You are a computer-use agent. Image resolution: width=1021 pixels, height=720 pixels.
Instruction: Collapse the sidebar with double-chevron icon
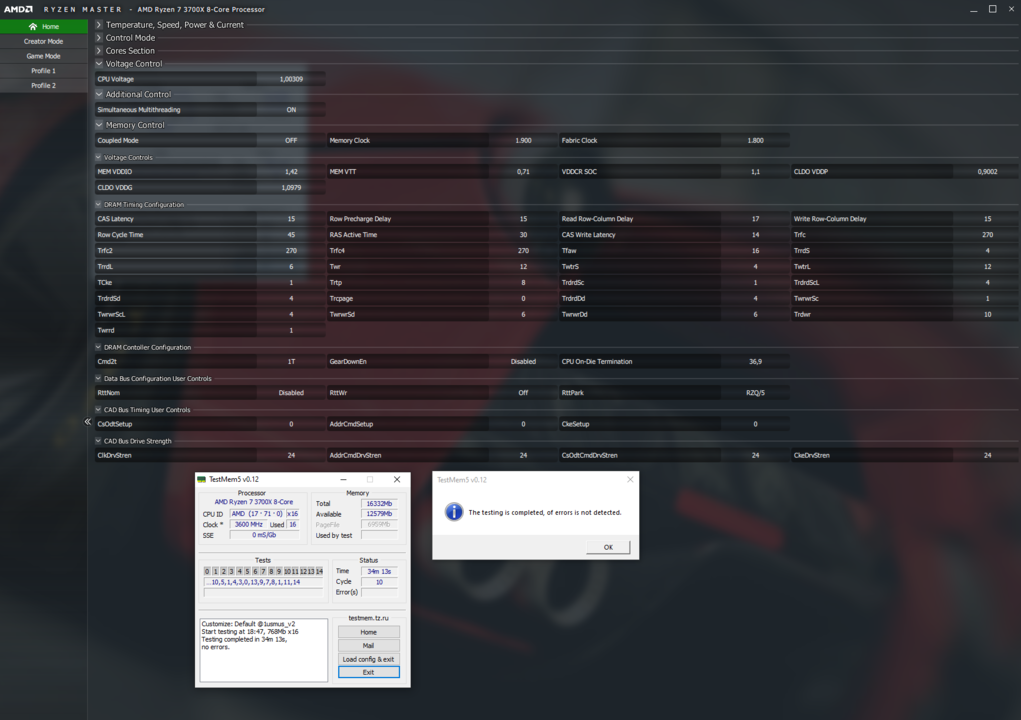coord(87,422)
